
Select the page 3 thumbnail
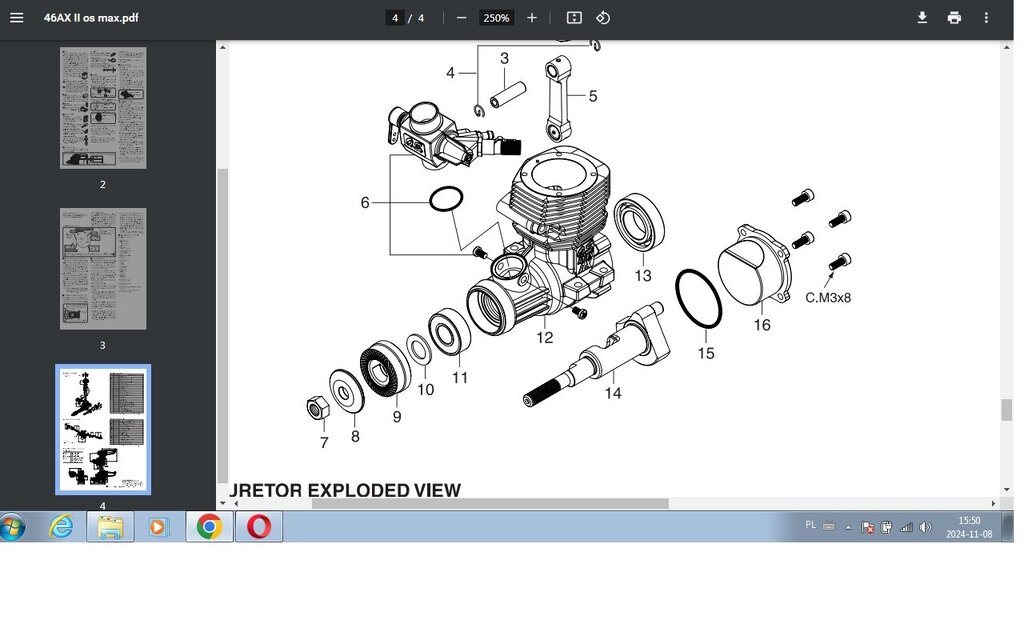(x=103, y=268)
